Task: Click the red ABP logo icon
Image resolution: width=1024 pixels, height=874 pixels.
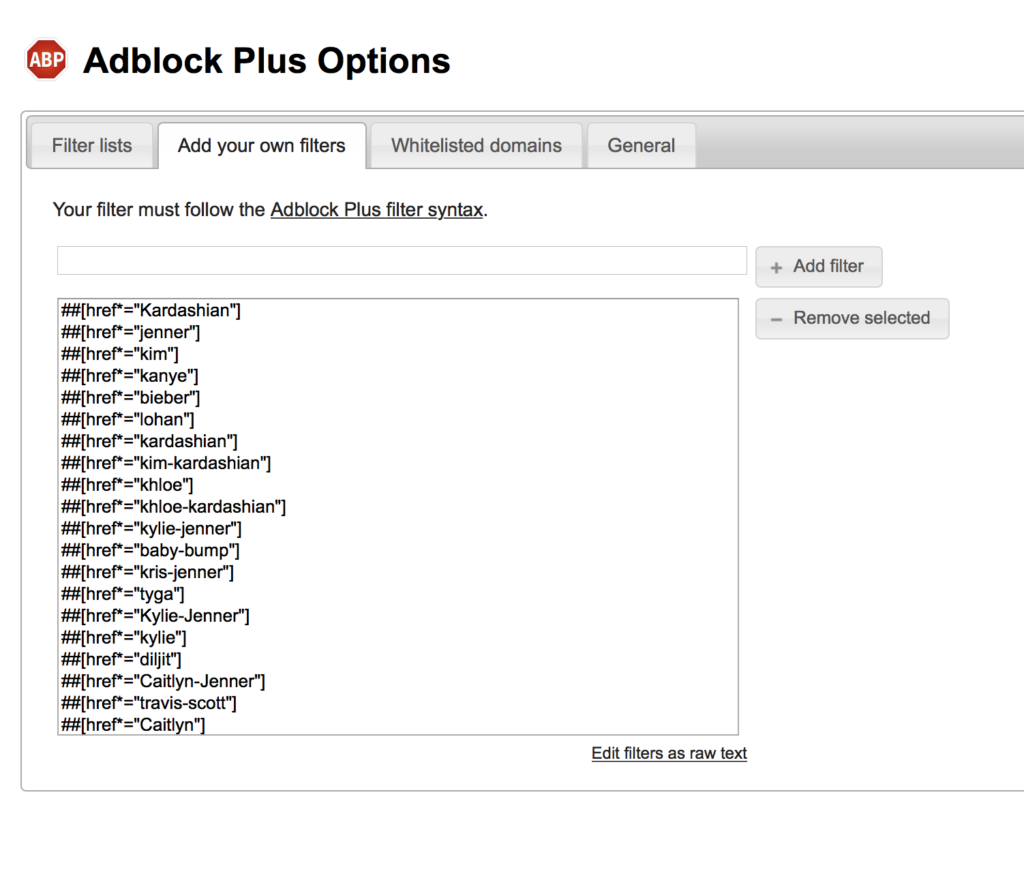Action: [x=46, y=59]
